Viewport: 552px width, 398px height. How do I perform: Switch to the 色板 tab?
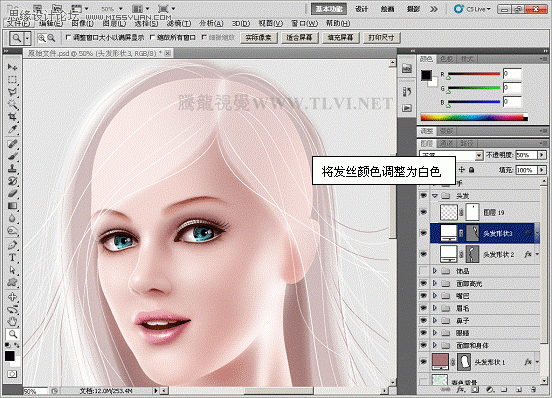coord(447,59)
